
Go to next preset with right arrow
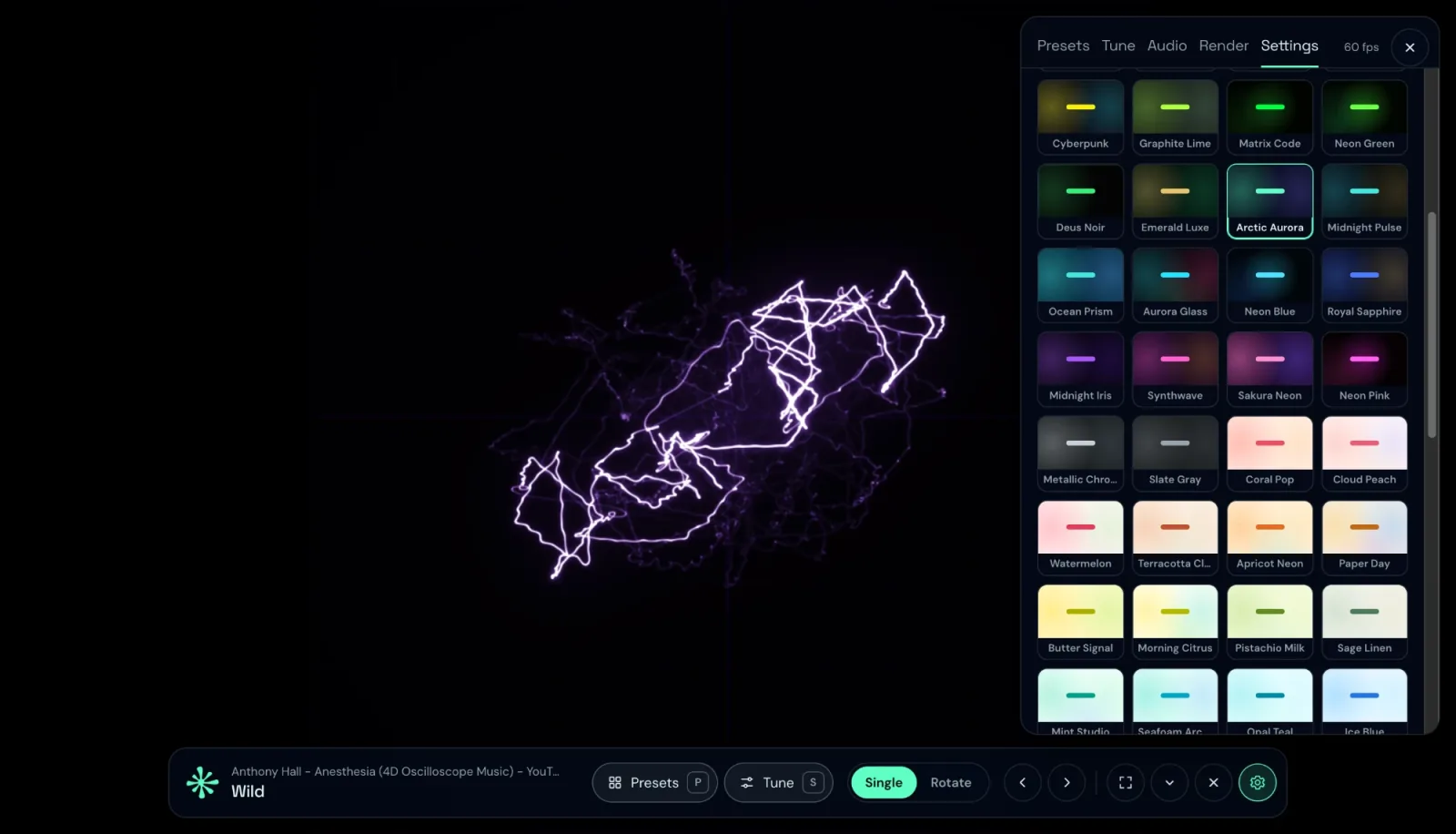[1067, 782]
